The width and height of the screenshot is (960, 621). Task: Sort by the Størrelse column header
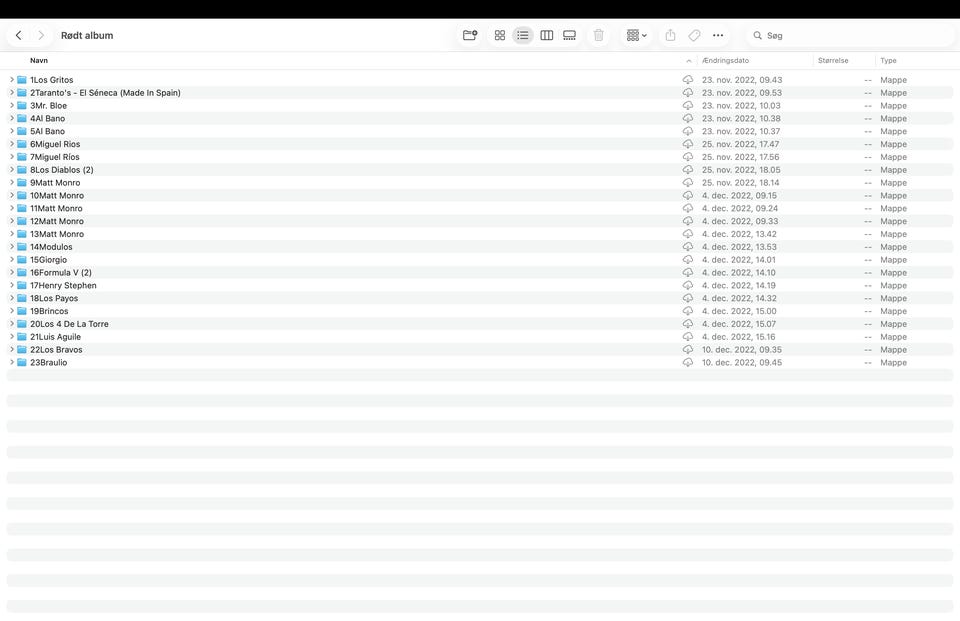[833, 61]
